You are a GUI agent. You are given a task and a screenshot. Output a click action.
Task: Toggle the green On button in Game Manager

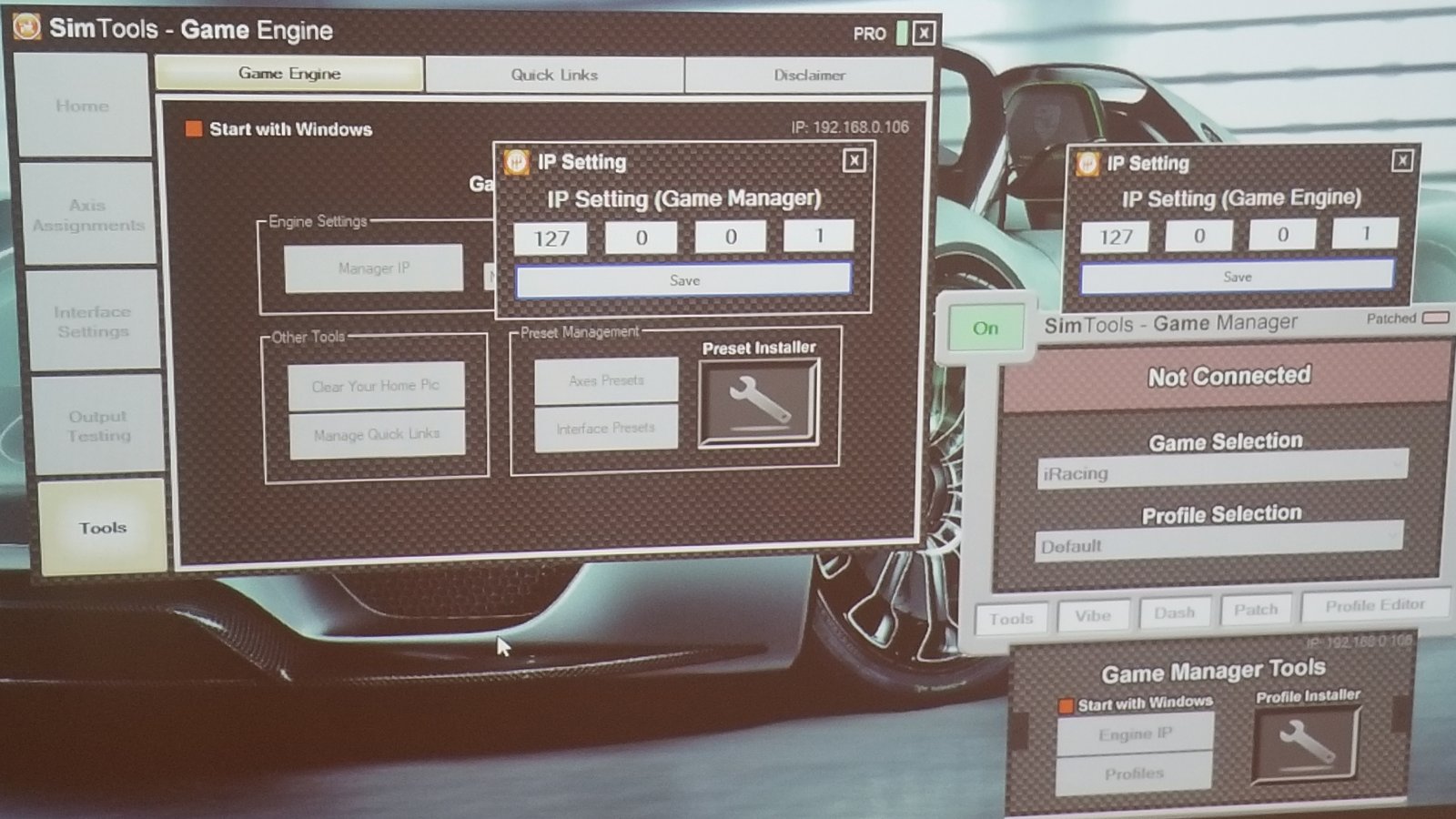pyautogui.click(x=986, y=329)
